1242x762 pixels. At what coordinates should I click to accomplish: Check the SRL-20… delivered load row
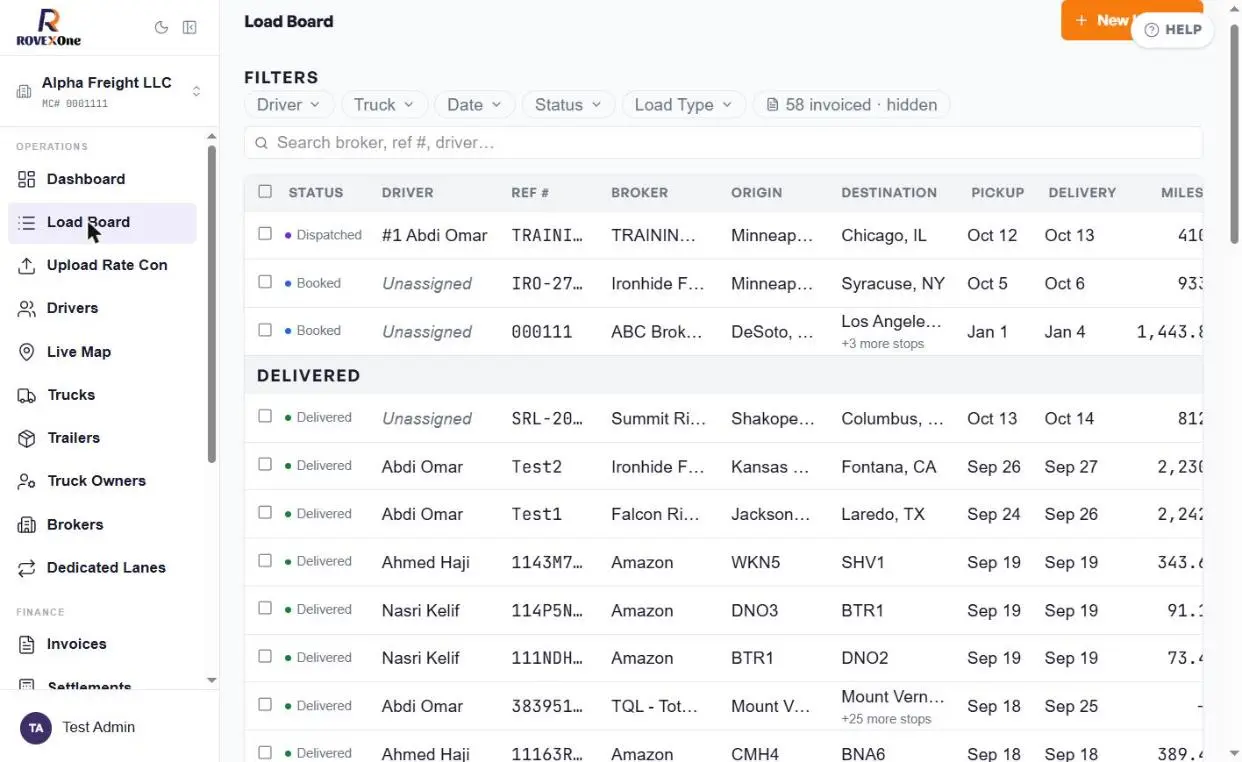pyautogui.click(x=265, y=416)
